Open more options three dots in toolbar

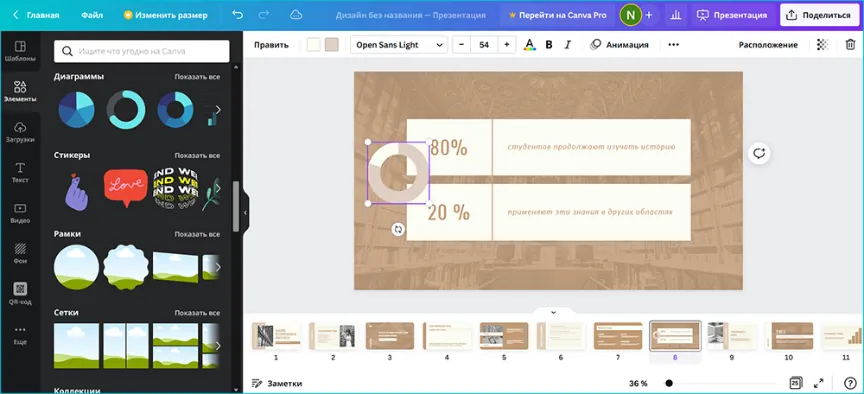coord(673,45)
